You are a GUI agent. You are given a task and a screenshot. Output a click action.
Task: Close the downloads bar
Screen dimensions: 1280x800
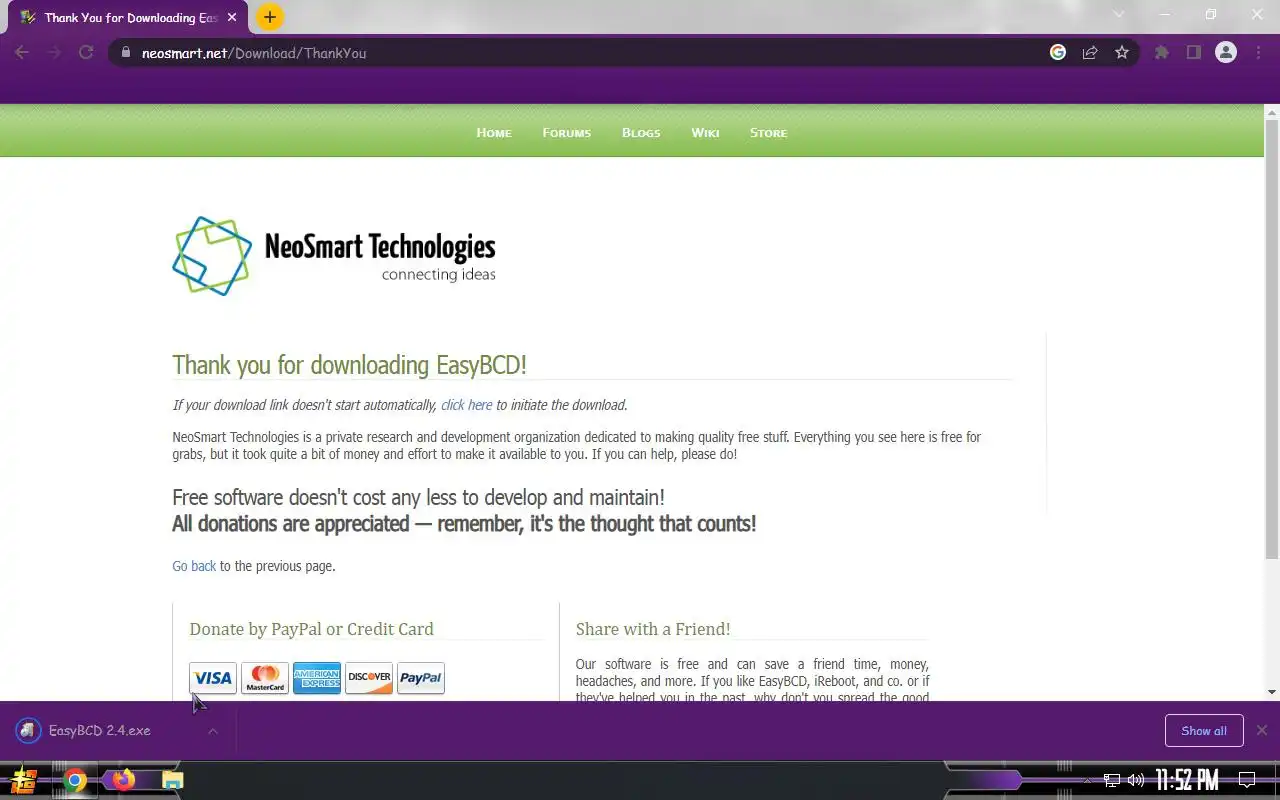pyautogui.click(x=1262, y=731)
